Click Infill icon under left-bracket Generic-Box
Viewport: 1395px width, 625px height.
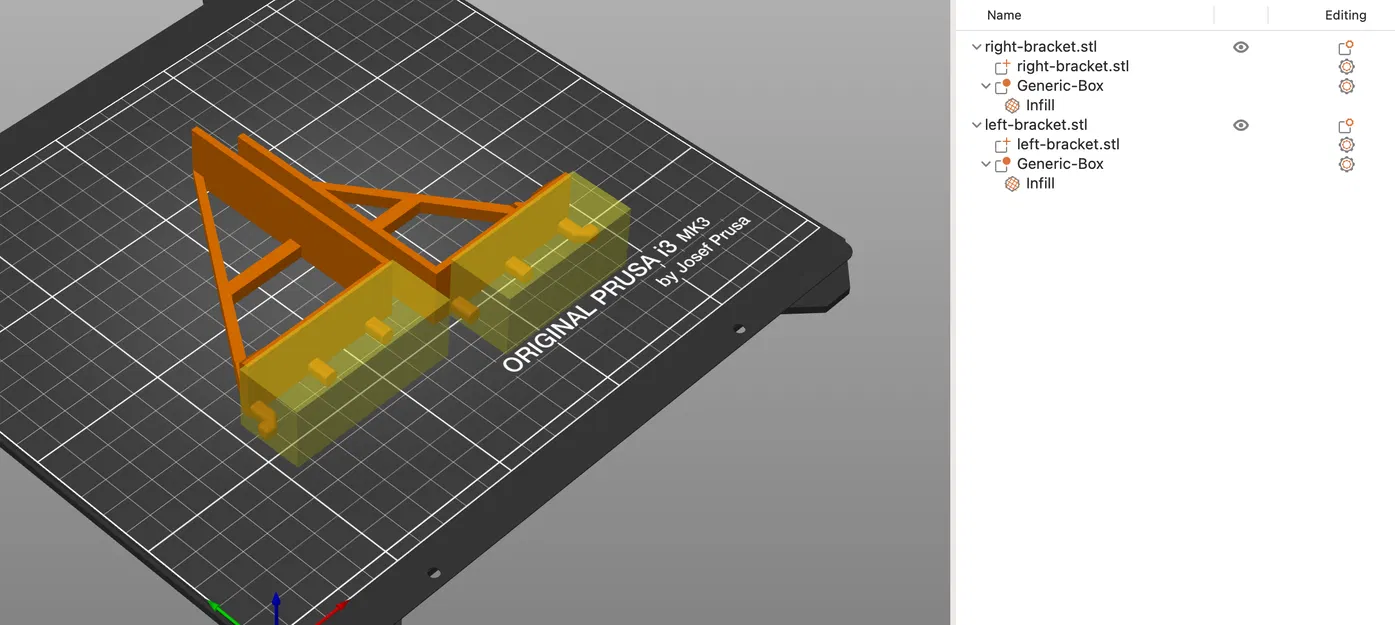click(1012, 184)
